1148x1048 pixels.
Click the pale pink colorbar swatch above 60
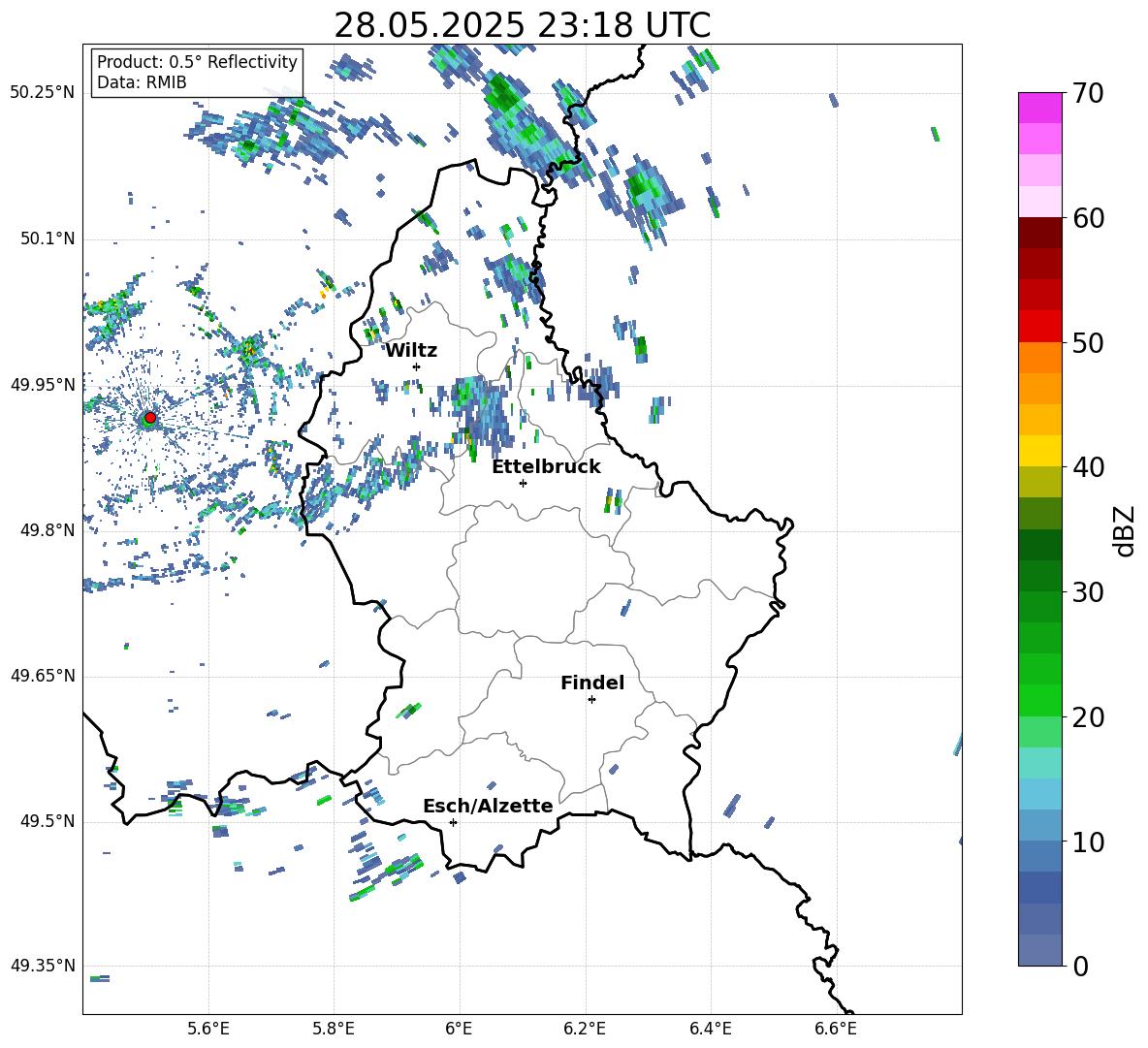(x=1040, y=202)
